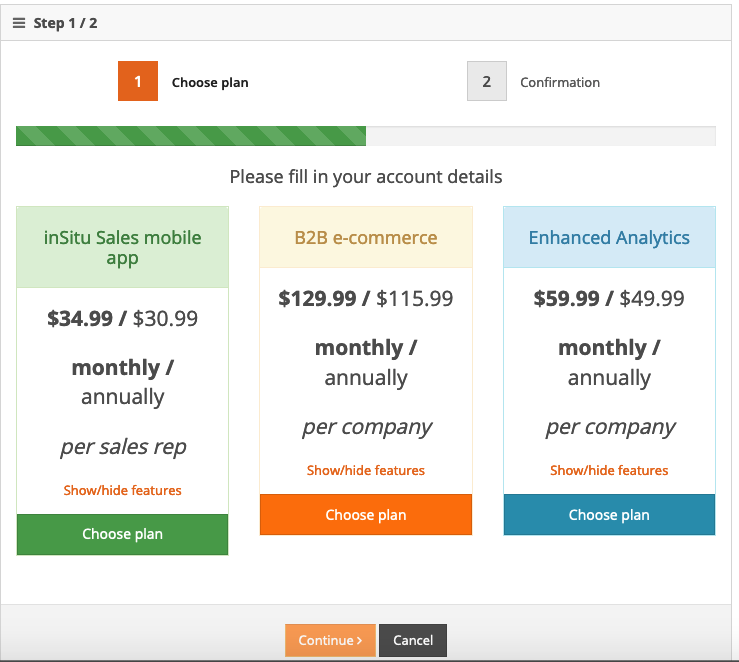Click the Continue button
This screenshot has width=739, height=662.
pos(330,640)
